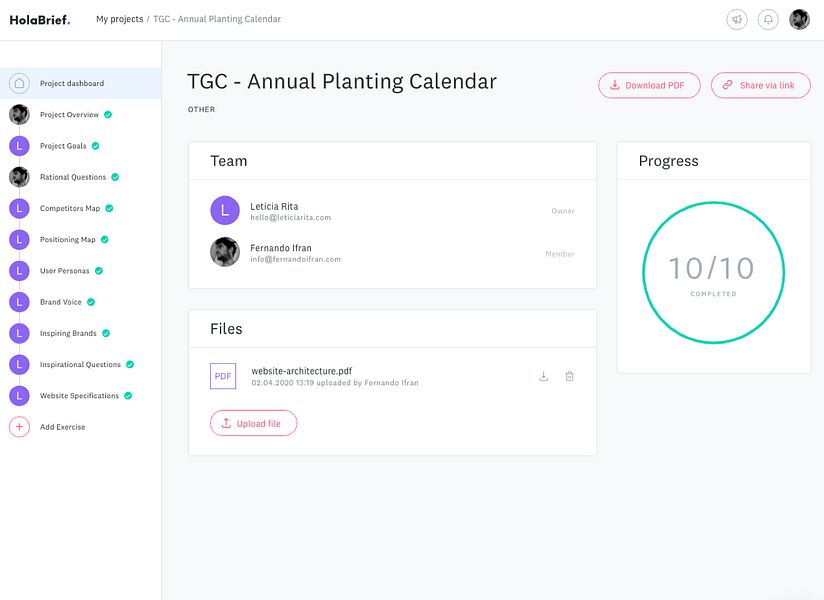Screen dimensions: 824x600
Task: Open Inspirational Questions exercise
Action: 80,365
